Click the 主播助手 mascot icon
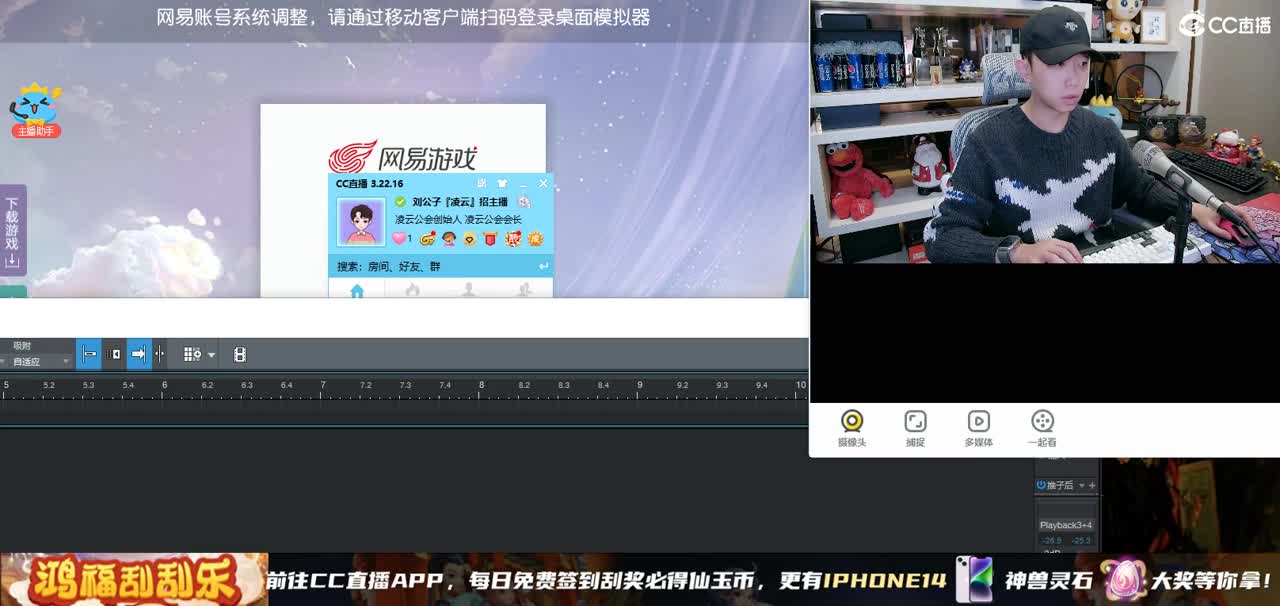The height and width of the screenshot is (606, 1280). [36, 111]
